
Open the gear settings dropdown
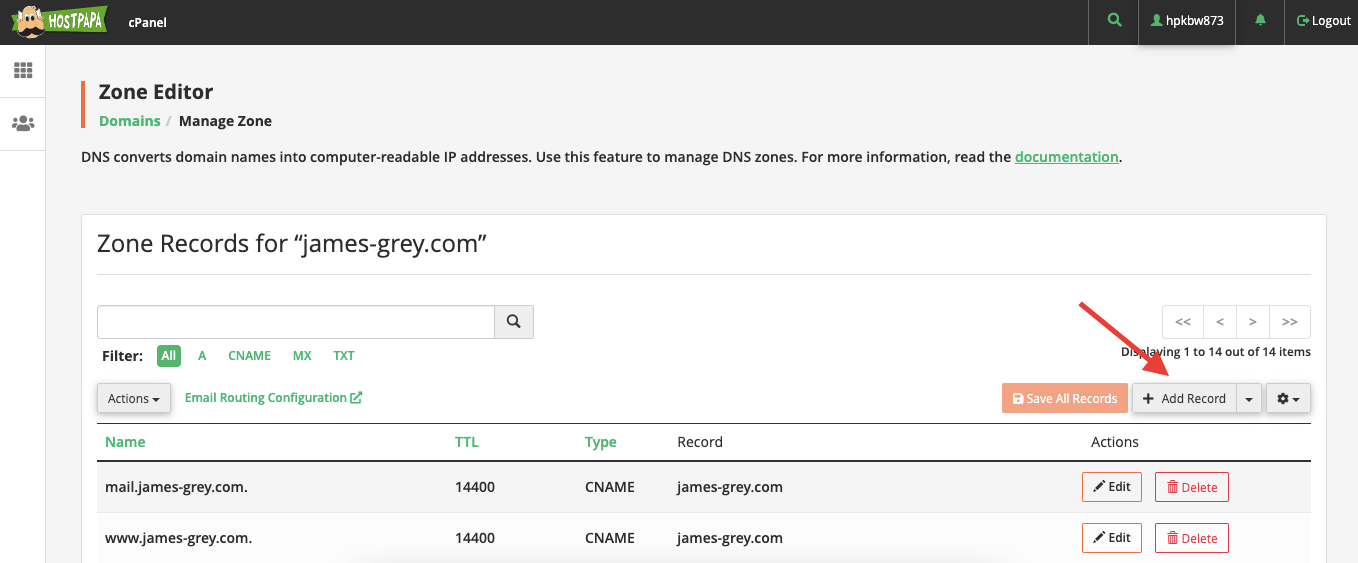tap(1288, 398)
